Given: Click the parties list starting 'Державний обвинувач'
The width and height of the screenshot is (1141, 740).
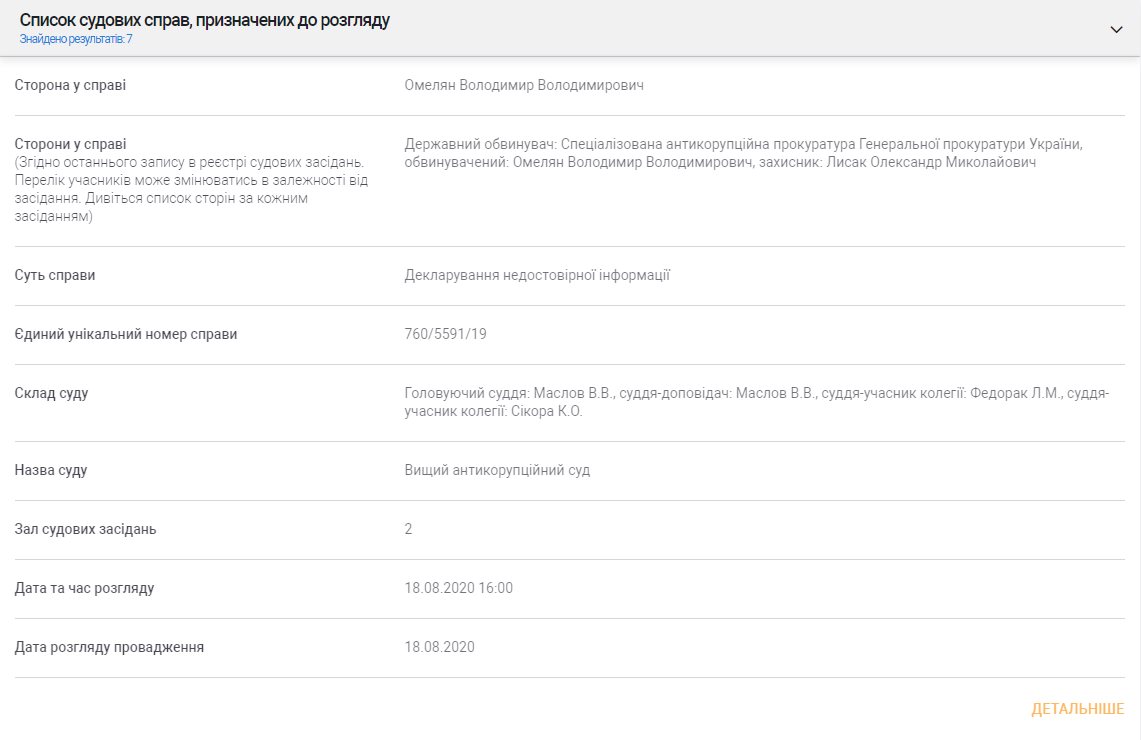Looking at the screenshot, I should click(x=744, y=153).
